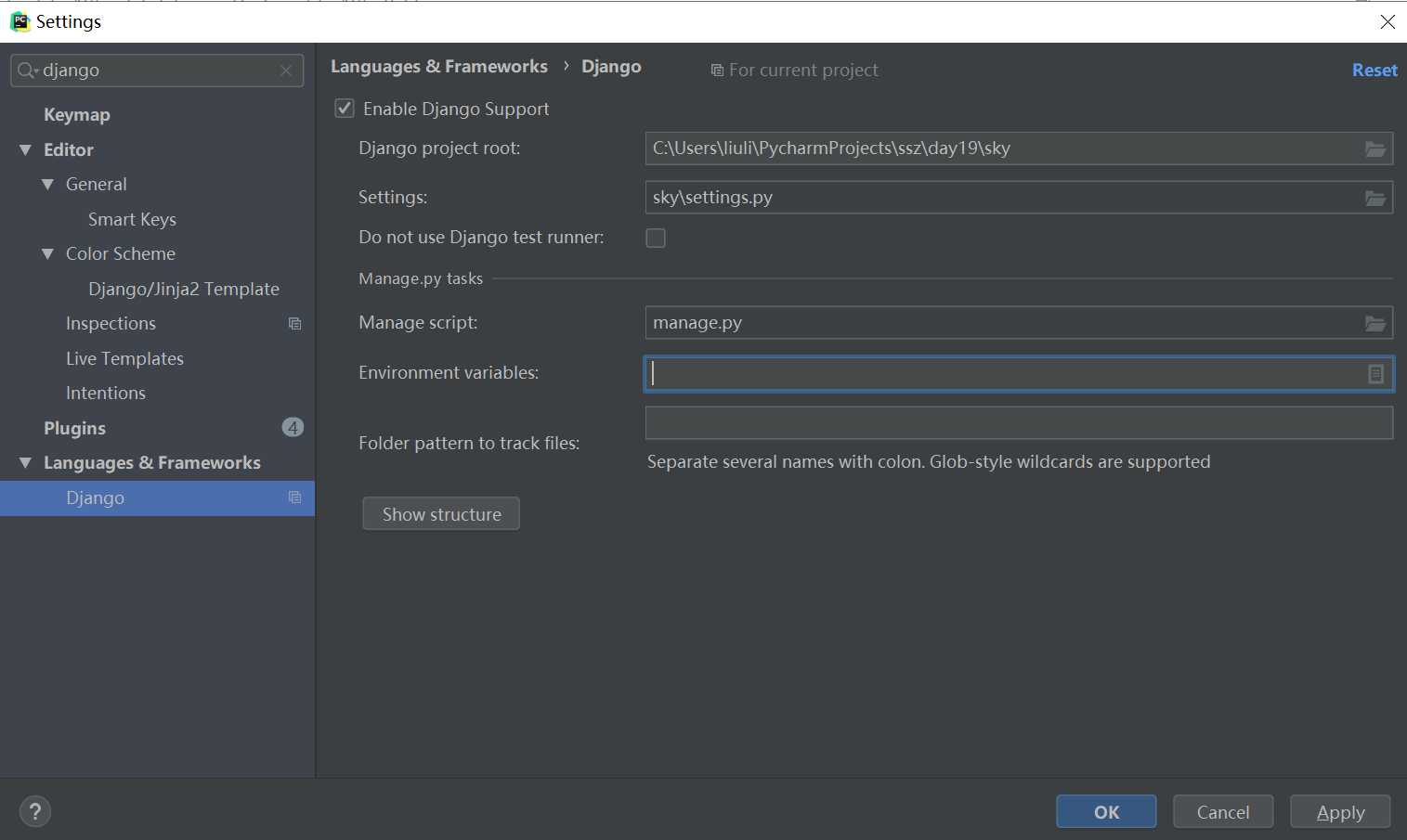
Task: Click the Reset link
Action: coord(1374,71)
